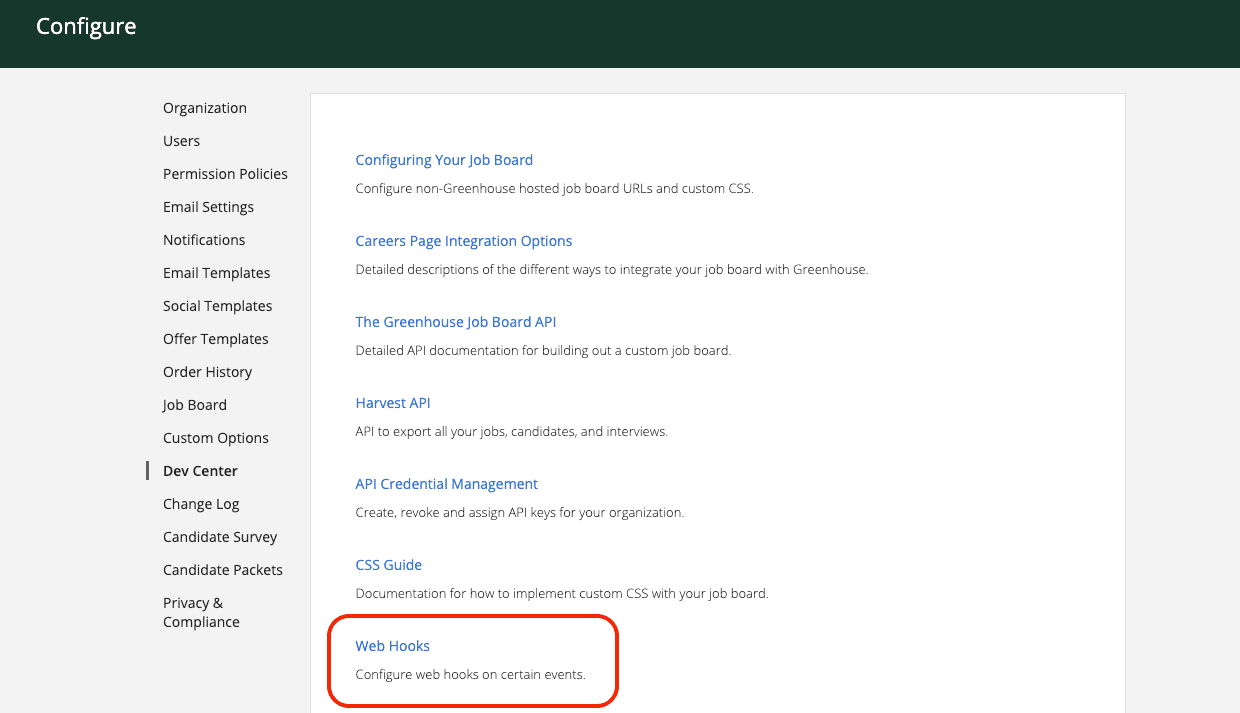Select Users in the sidebar

181,141
